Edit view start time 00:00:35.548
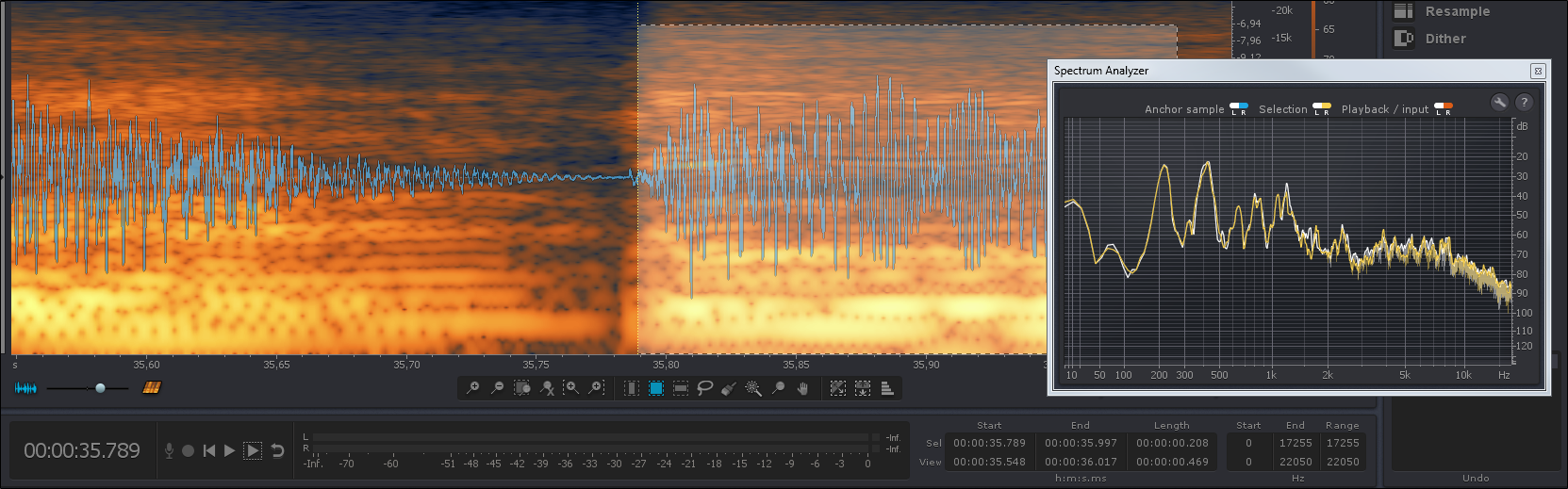 pyautogui.click(x=989, y=462)
